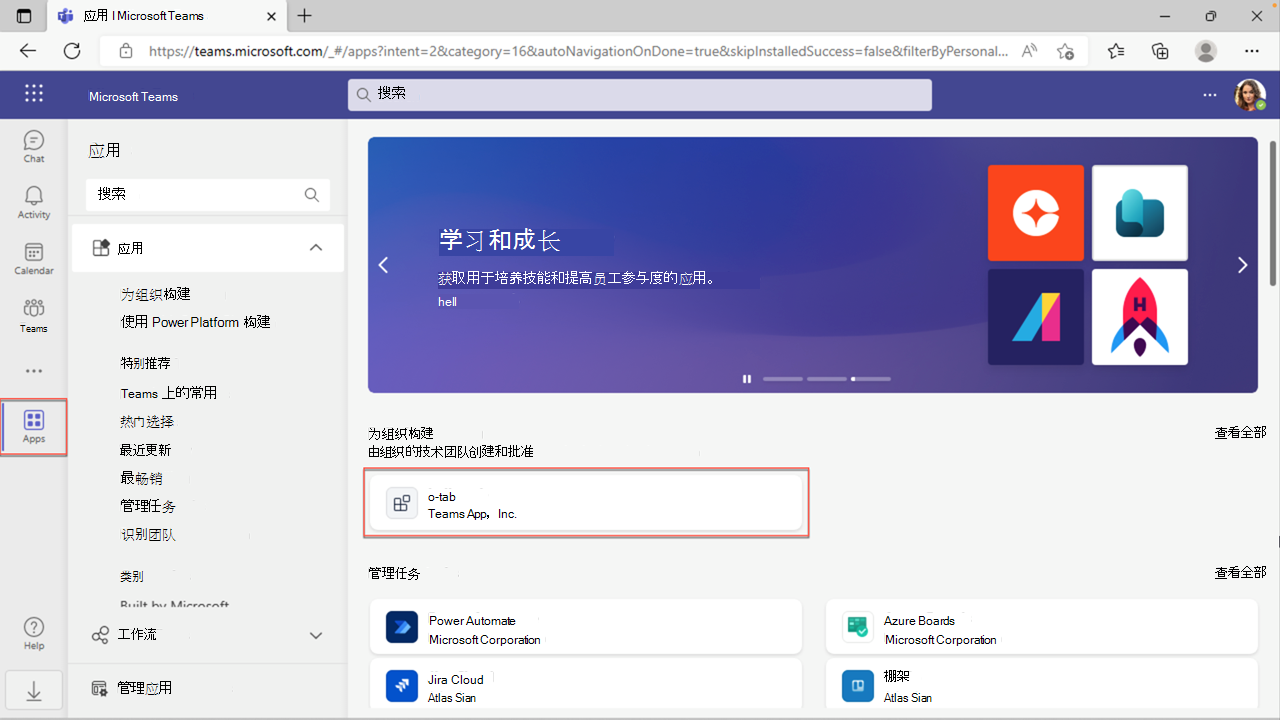The image size is (1280, 720).
Task: Open the user profile avatar
Action: click(x=1249, y=95)
